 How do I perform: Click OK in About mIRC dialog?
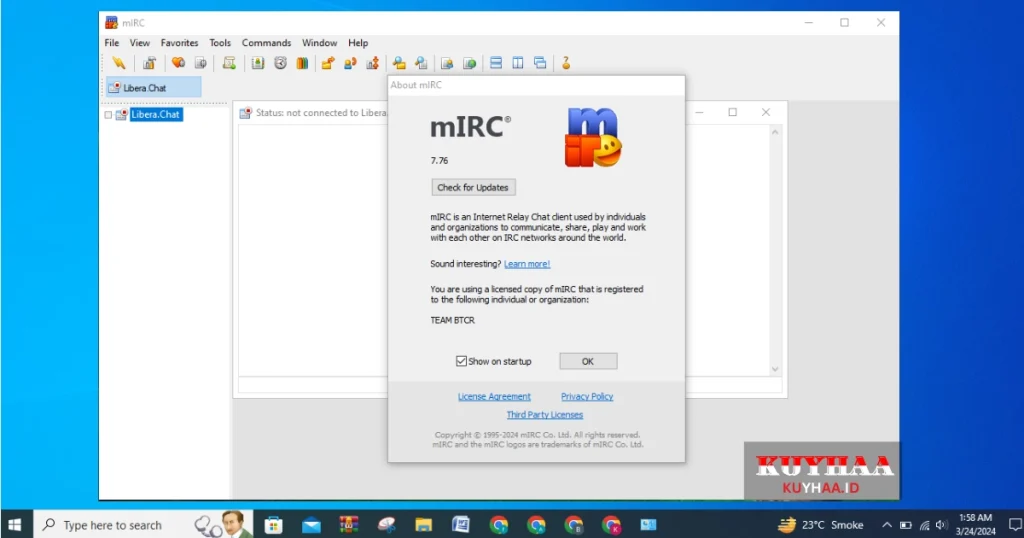point(588,361)
